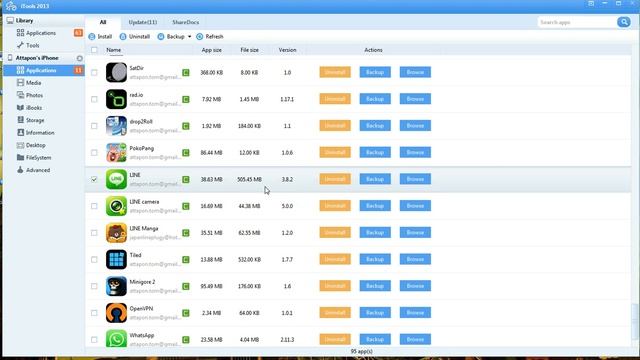Click the green badge beside LINE camera
640x360 pixels.
(x=186, y=206)
